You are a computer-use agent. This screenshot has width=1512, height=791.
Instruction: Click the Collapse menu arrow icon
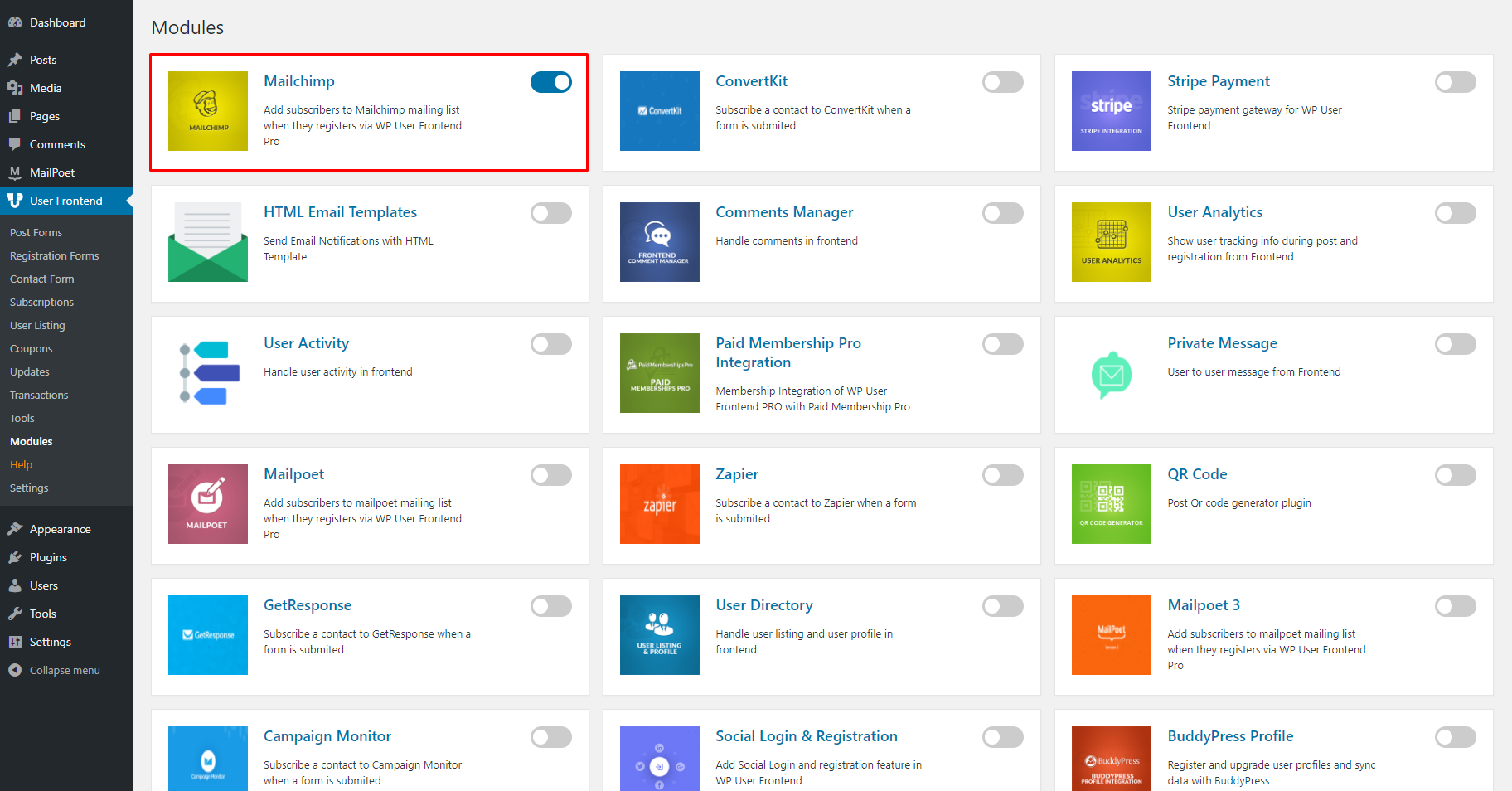point(15,670)
